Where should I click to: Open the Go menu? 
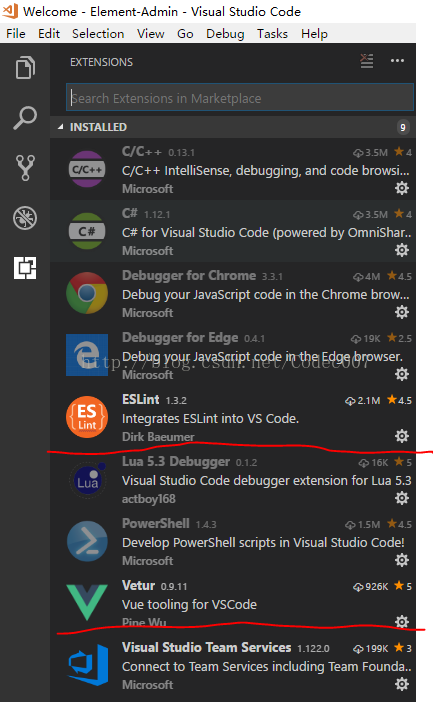pos(185,34)
